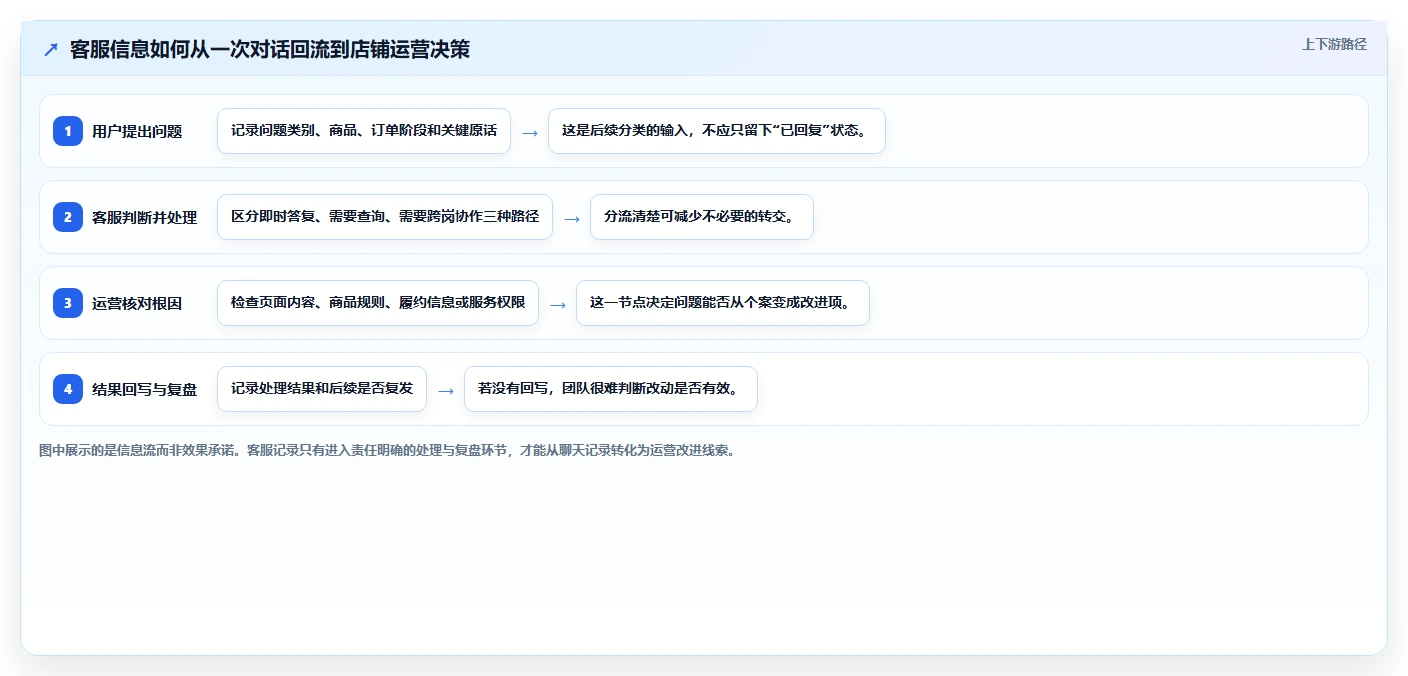Click the 上下游路径 label in the header
Screen dimensions: 1408x676
tap(1334, 44)
